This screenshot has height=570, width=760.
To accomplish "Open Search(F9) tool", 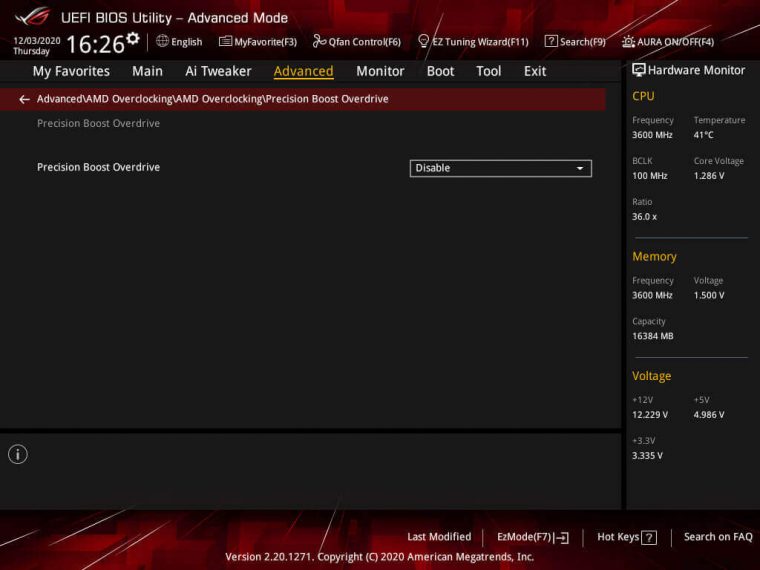I will point(575,42).
